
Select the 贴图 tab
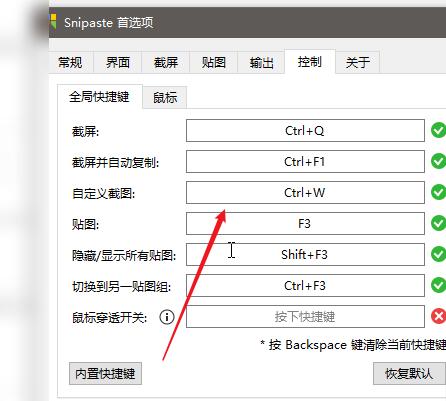point(214,62)
